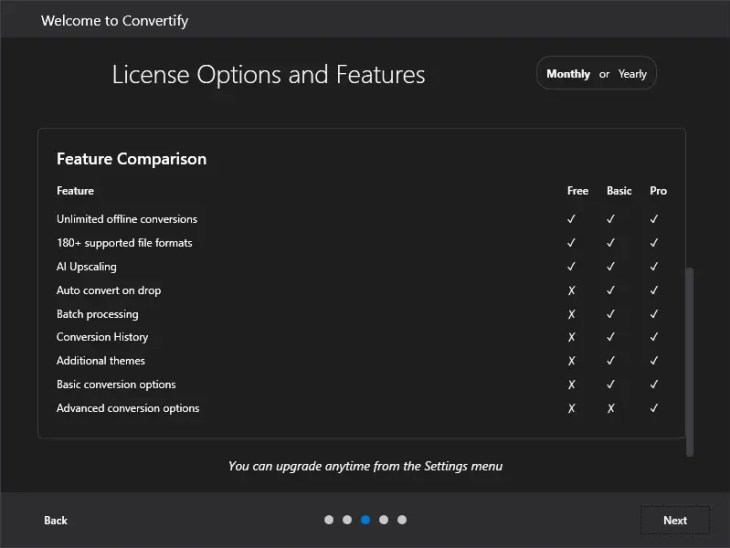
Task: Click Free X mark for Additional themes
Action: click(571, 361)
